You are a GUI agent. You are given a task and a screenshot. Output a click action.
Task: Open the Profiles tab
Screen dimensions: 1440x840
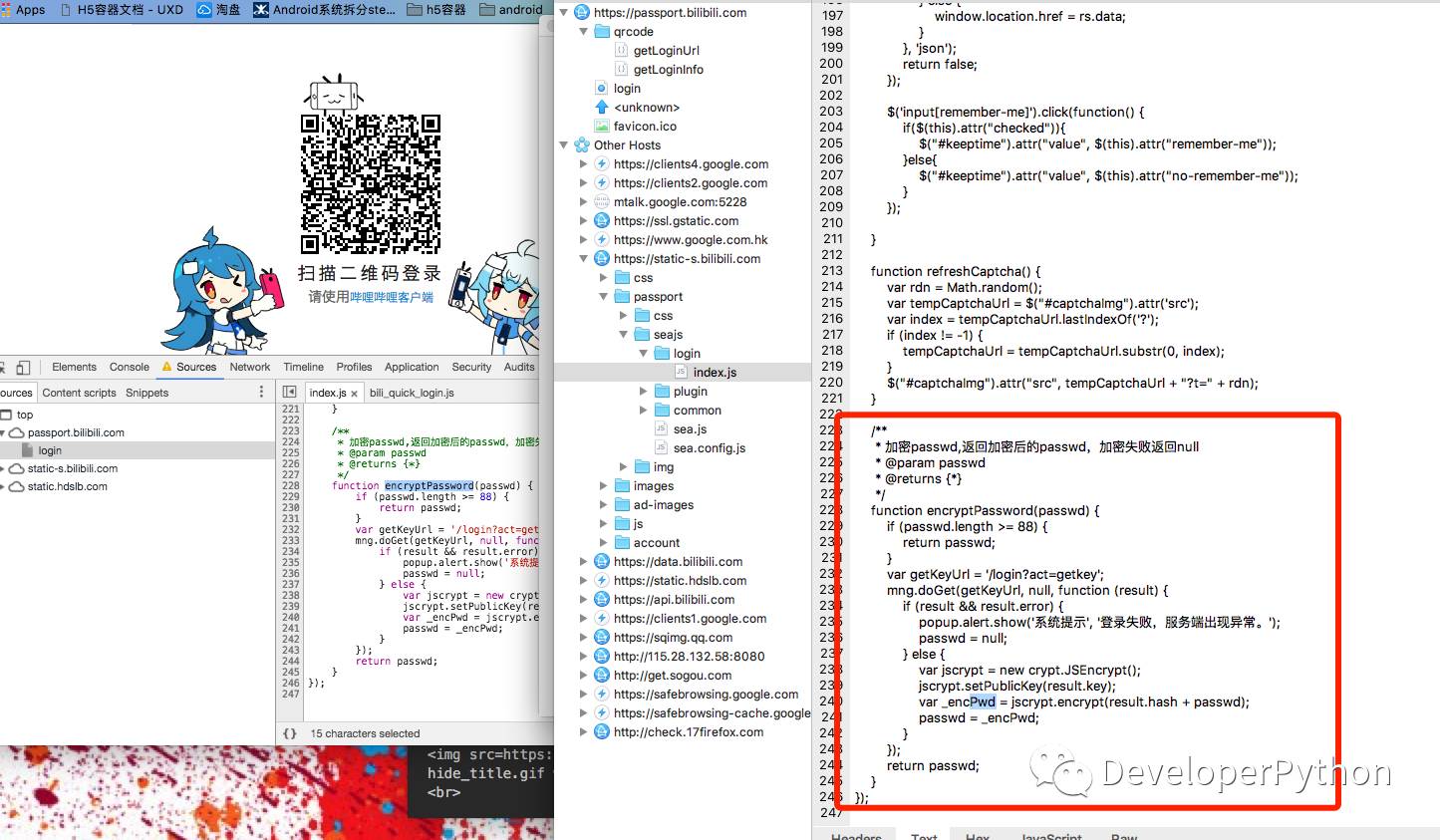pos(354,367)
